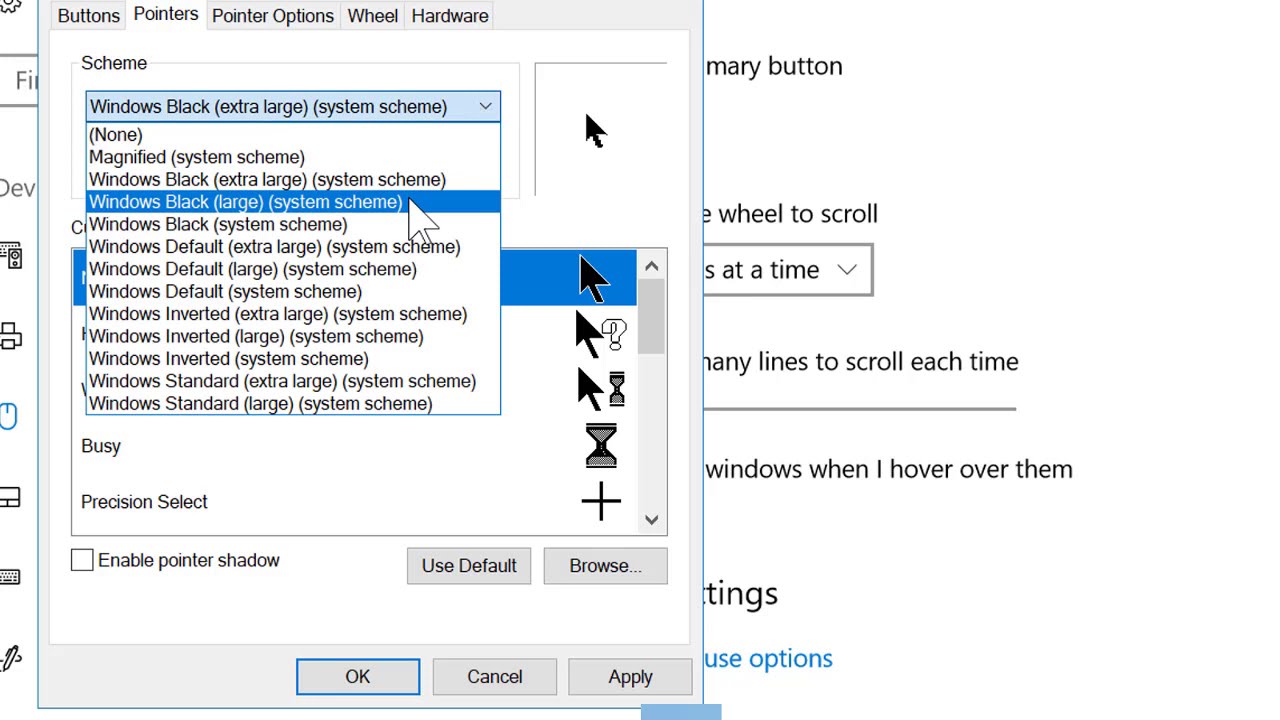Select the Pointers tab
Screen dimensions: 1280x720
tap(166, 15)
